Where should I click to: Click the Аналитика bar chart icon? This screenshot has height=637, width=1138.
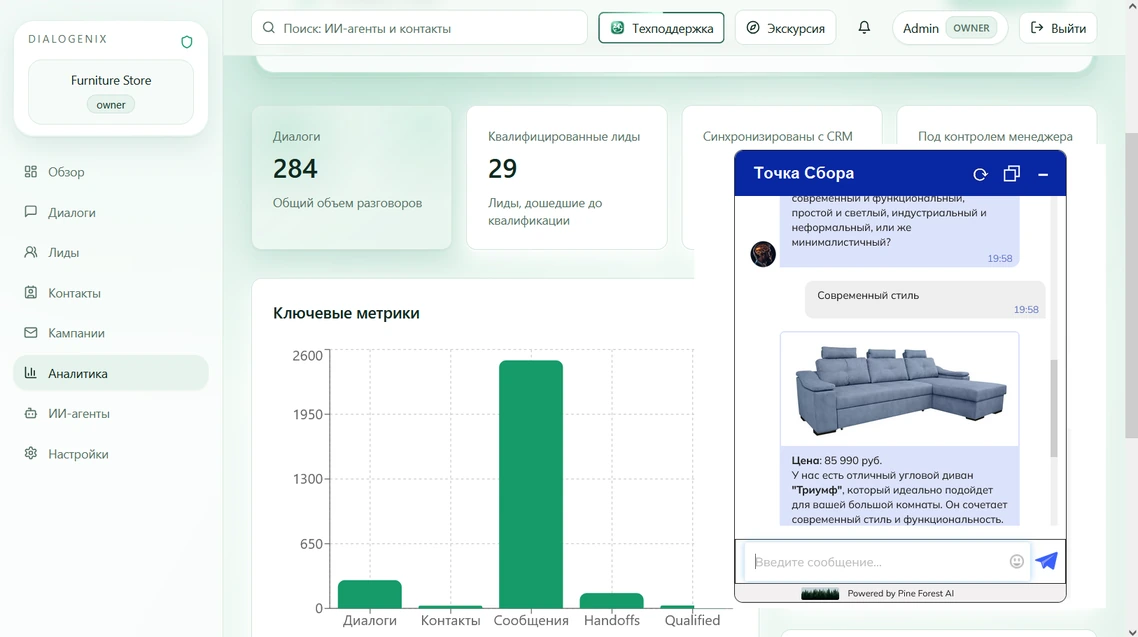coord(30,373)
